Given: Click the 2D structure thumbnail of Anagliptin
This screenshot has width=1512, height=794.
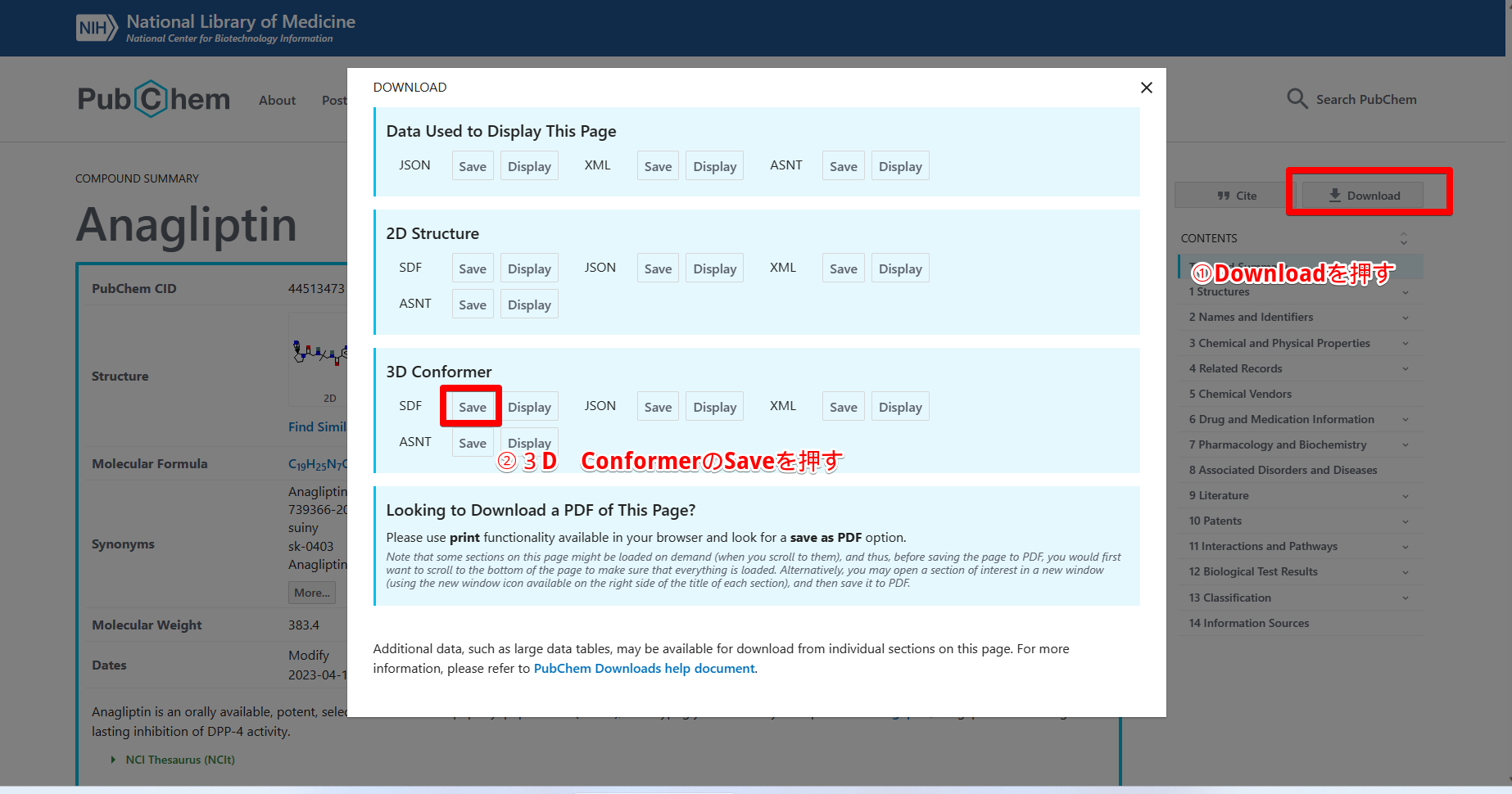Looking at the screenshot, I should (319, 360).
